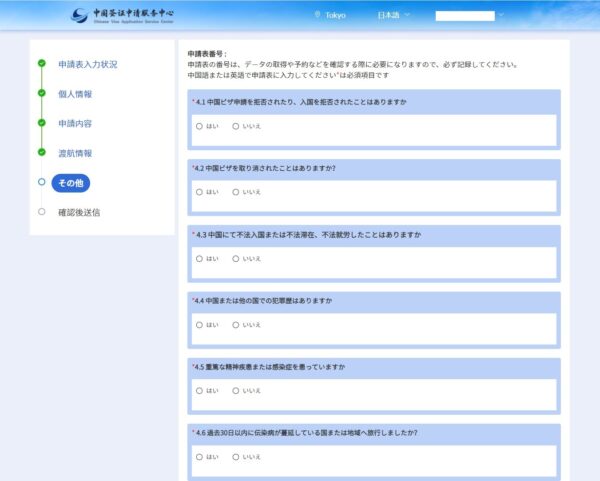Screen dimensions: 600x481
Task: Select はい for question 4.1 visa refusal
Action: tap(200, 126)
